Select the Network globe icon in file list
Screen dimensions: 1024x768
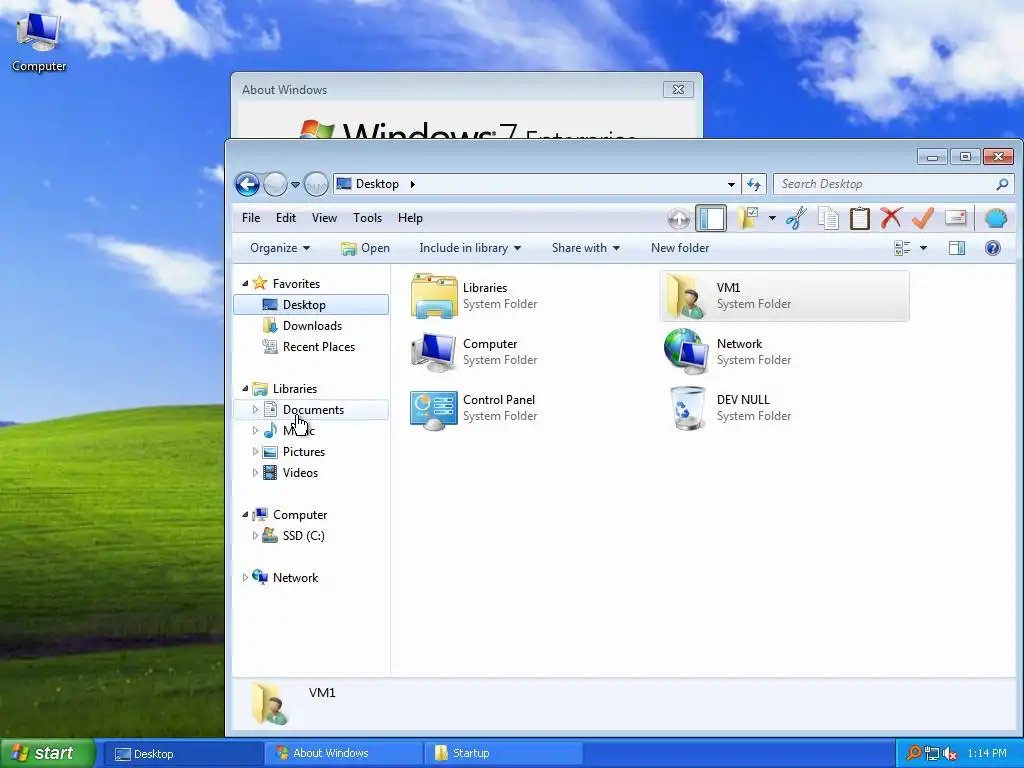(x=686, y=352)
